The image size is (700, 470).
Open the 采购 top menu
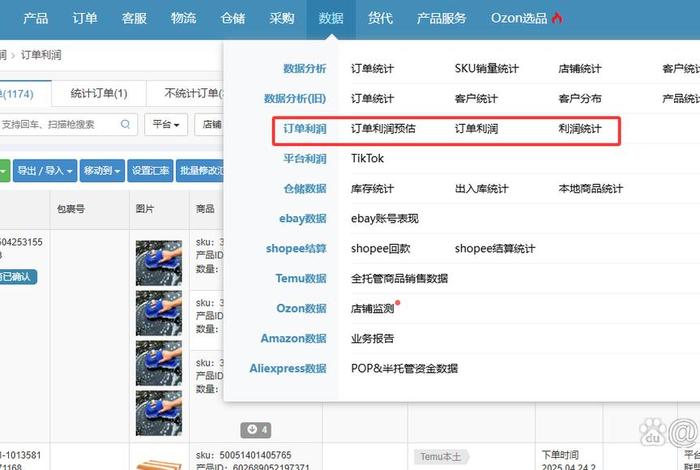tap(282, 18)
